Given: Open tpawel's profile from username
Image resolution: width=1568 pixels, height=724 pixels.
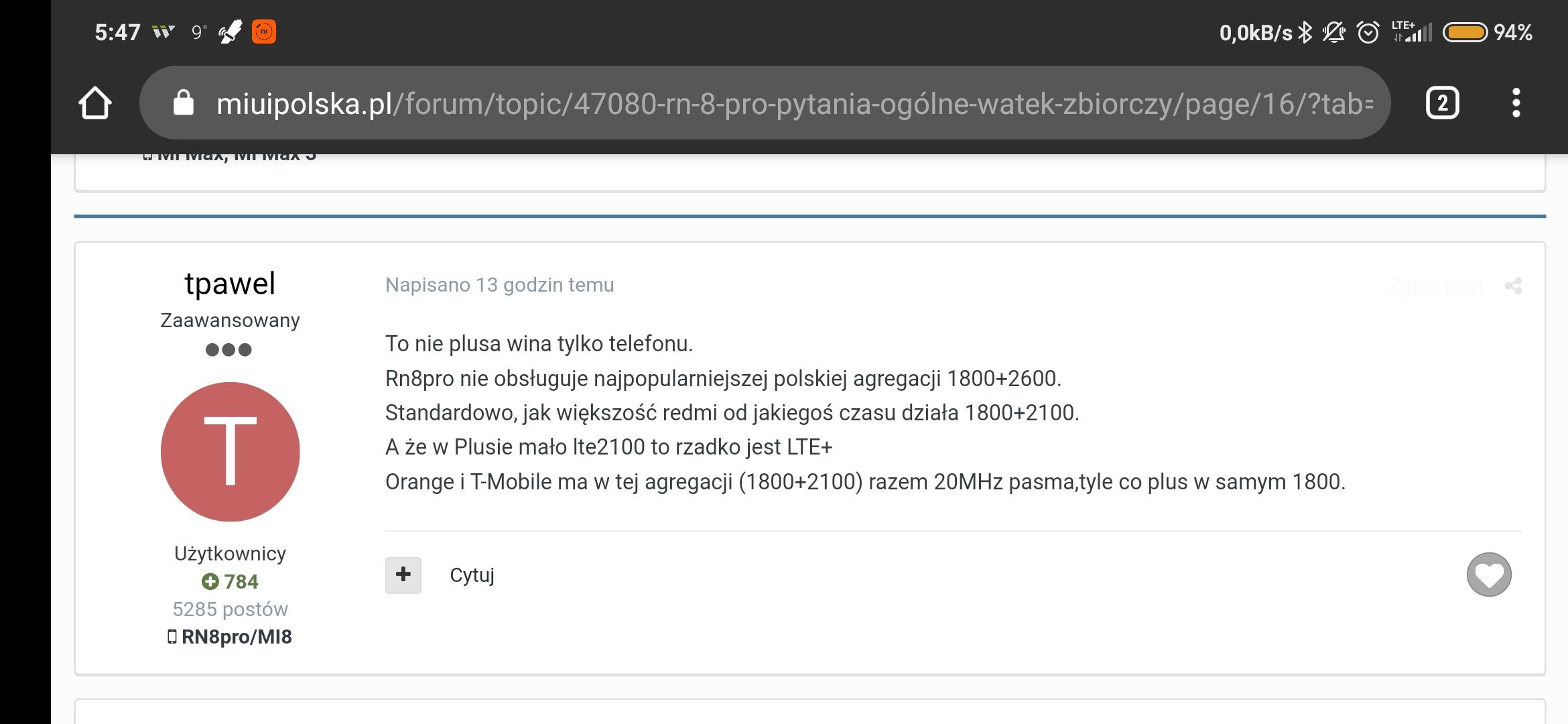Looking at the screenshot, I should (x=230, y=284).
